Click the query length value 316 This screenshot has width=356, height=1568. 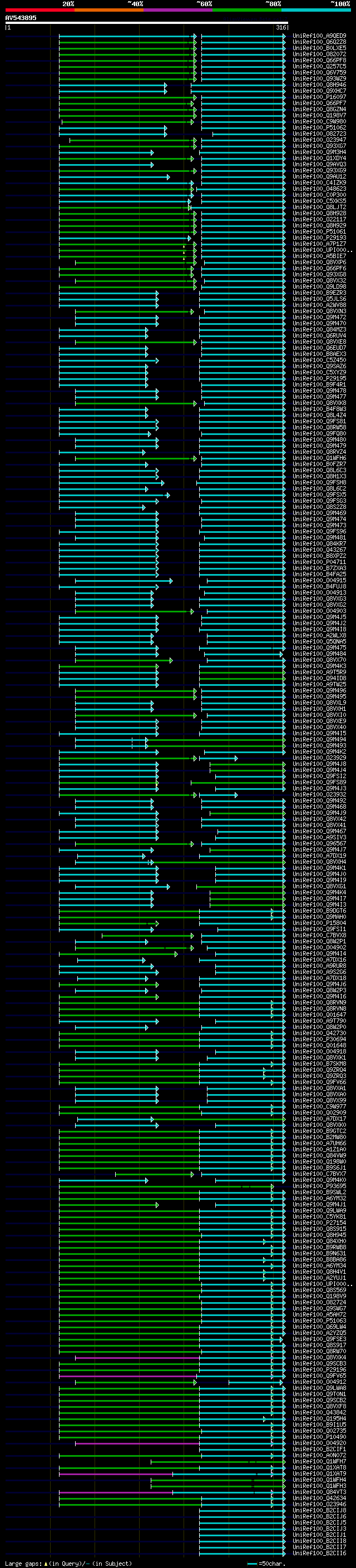[x=280, y=27]
